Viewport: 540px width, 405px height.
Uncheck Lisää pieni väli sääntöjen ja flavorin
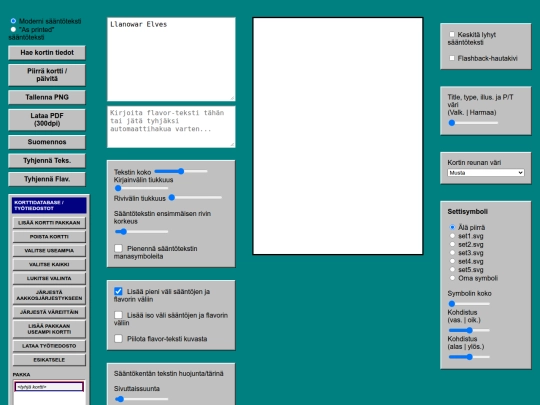point(118,291)
